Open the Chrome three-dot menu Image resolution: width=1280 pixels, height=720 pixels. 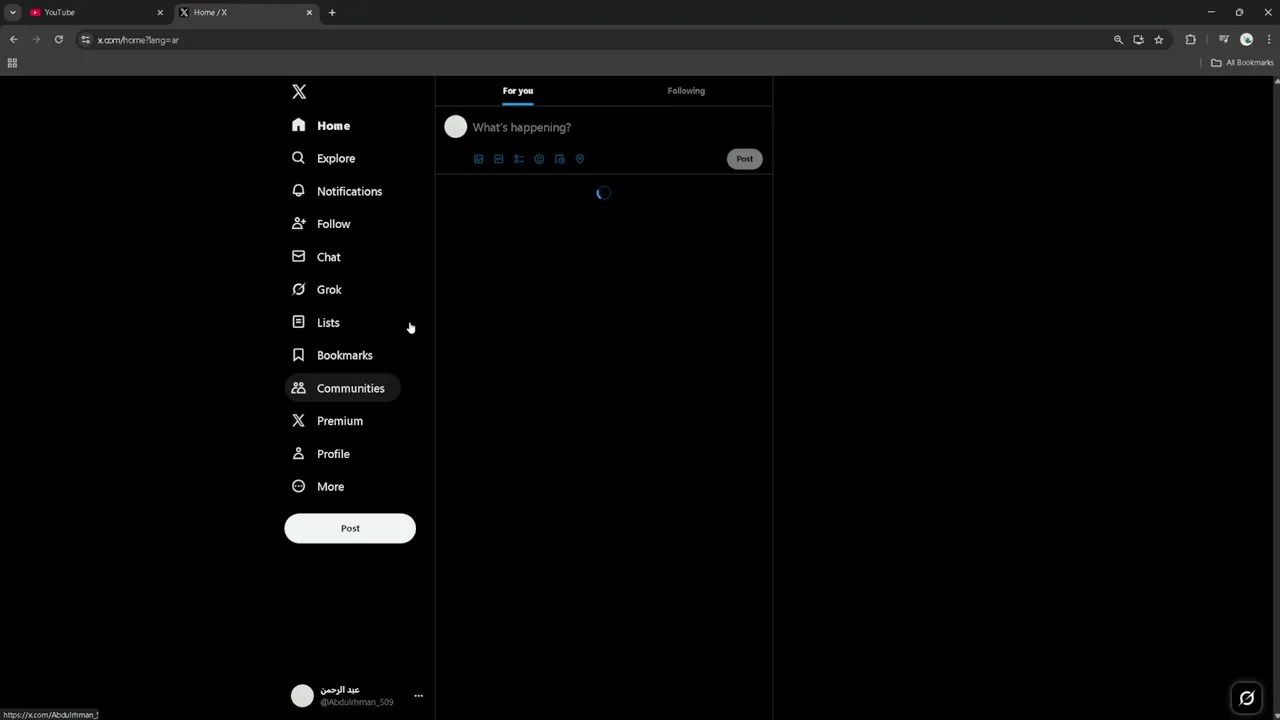coord(1267,40)
